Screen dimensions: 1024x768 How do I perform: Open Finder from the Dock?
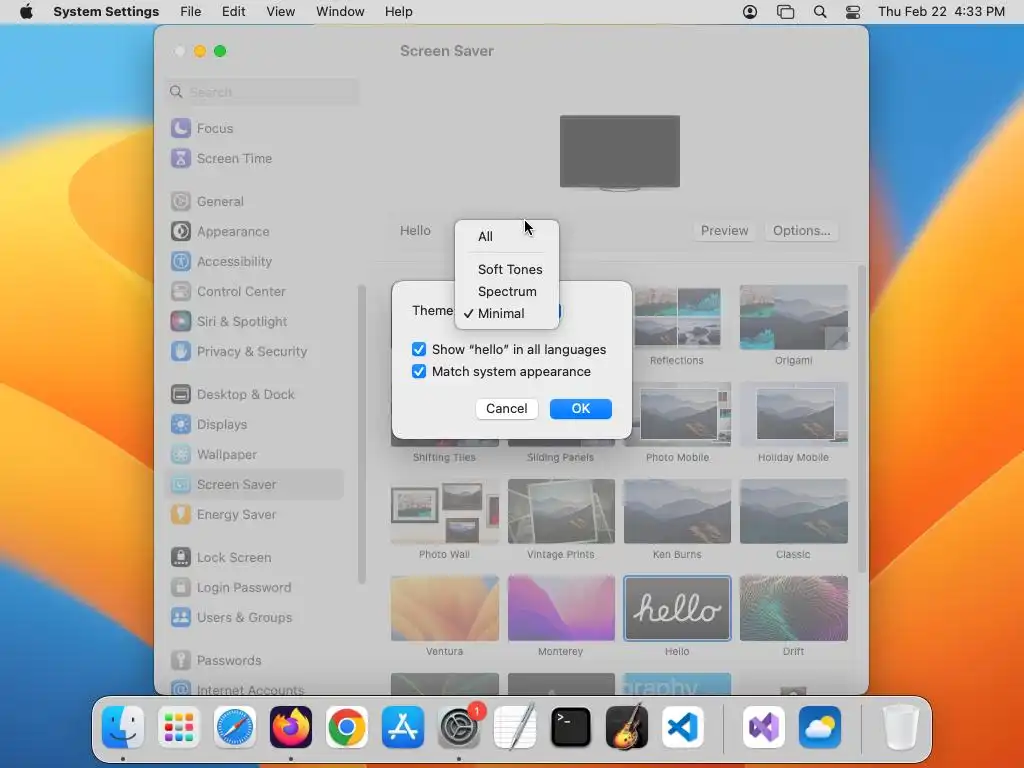(123, 727)
